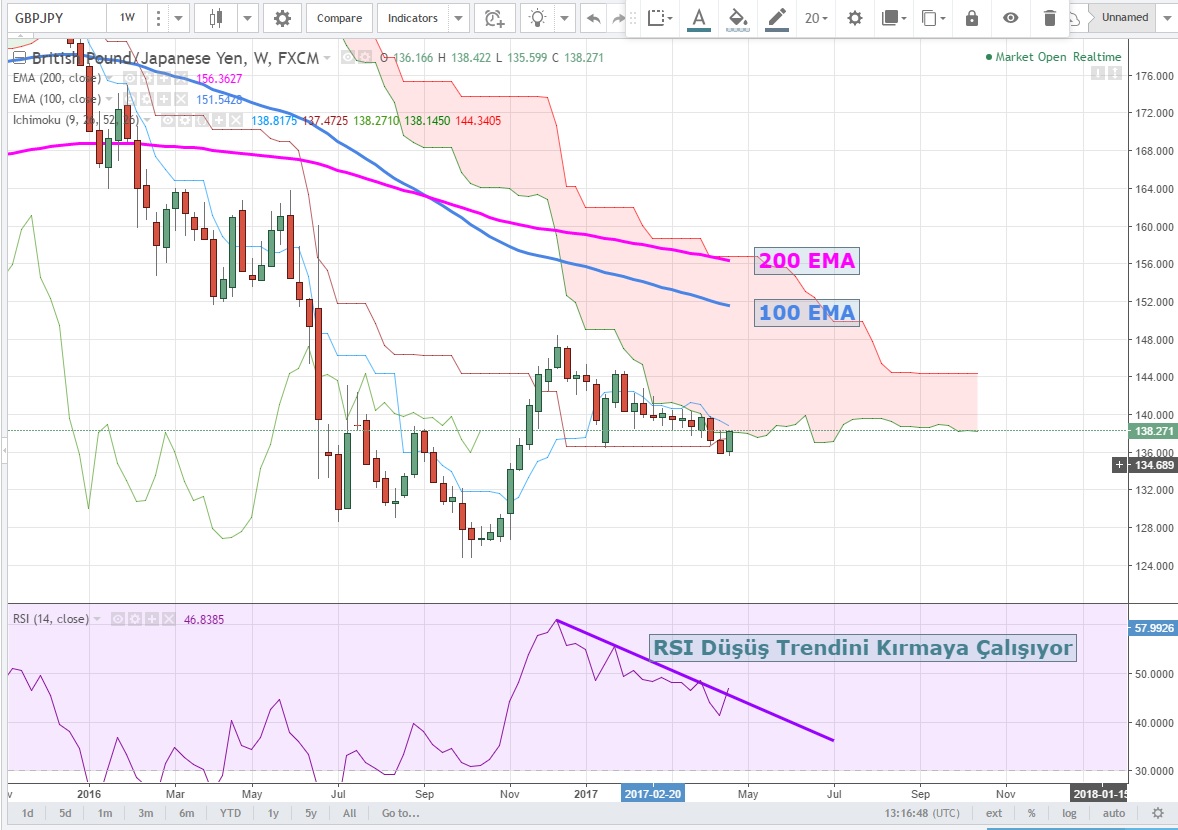Open the alert clock icon
Image resolution: width=1178 pixels, height=830 pixels.
click(x=494, y=18)
